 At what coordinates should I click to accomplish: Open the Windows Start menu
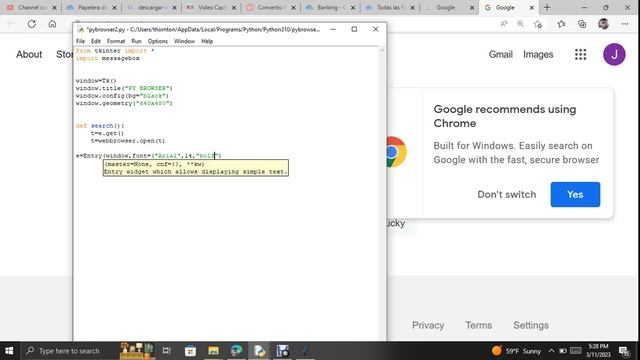(9, 351)
